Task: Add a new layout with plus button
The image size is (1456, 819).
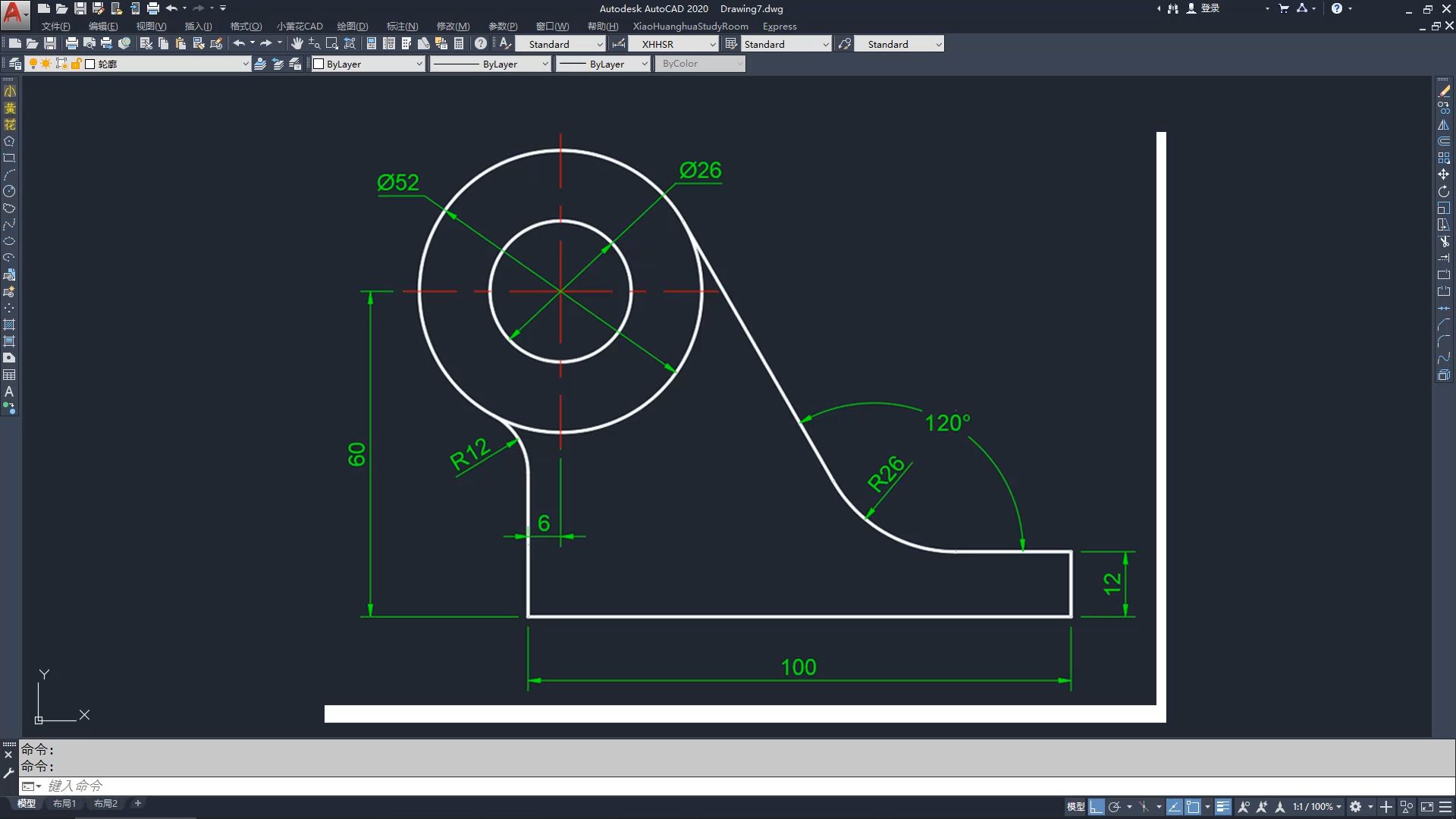Action: pos(138,803)
